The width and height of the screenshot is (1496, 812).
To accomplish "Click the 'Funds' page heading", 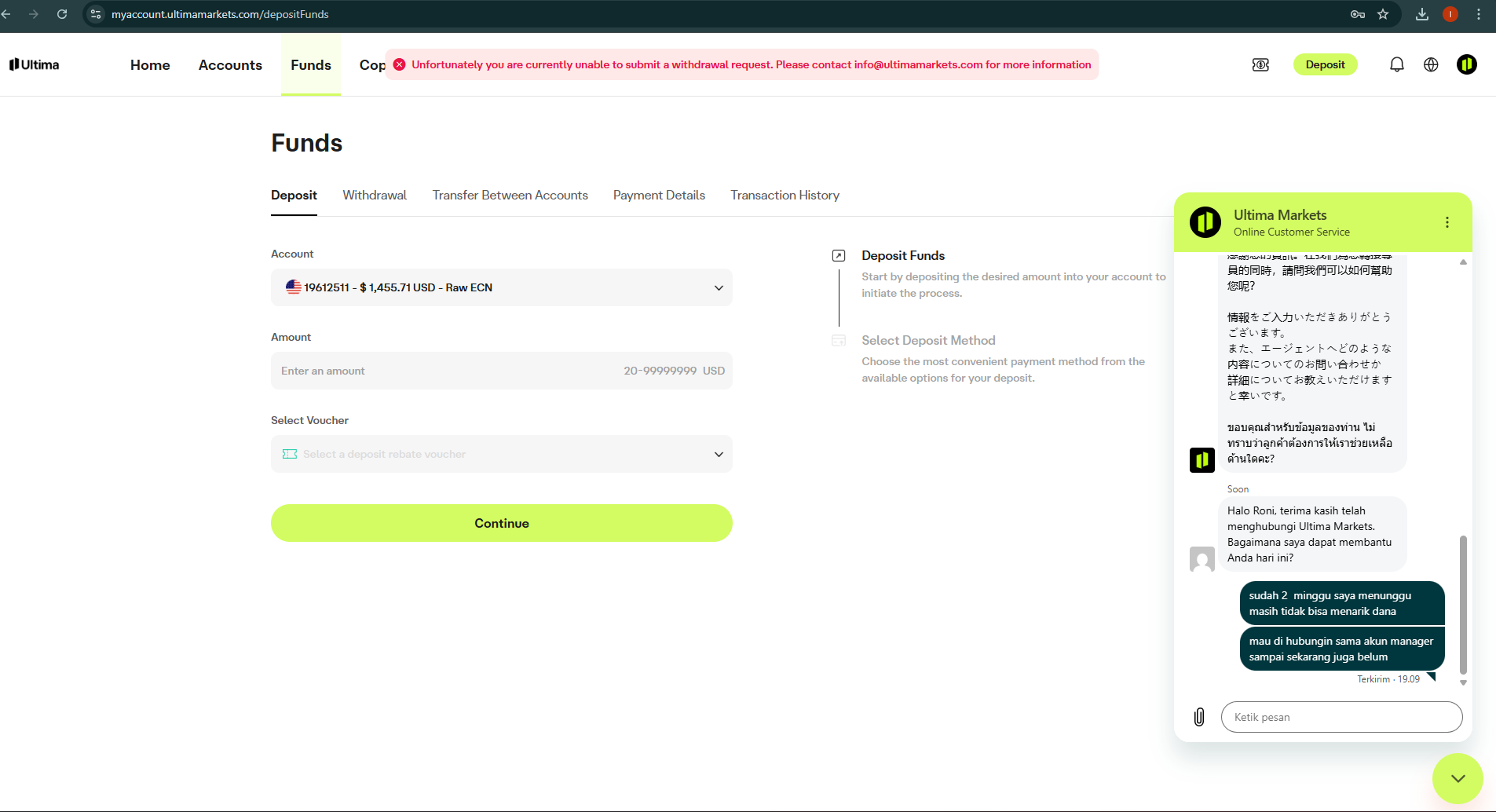I will (x=307, y=143).
